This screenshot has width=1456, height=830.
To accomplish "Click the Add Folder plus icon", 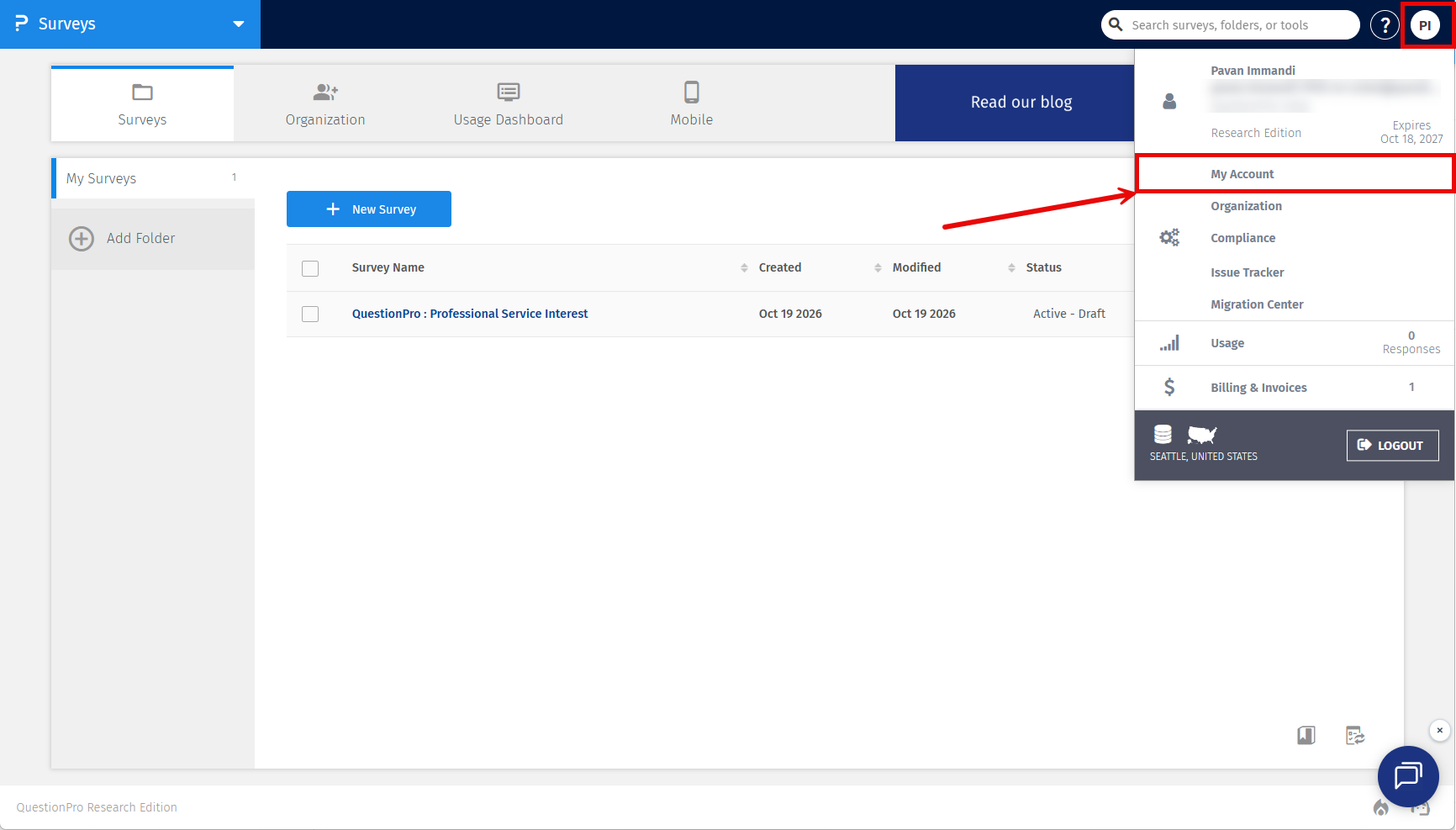I will 82,239.
